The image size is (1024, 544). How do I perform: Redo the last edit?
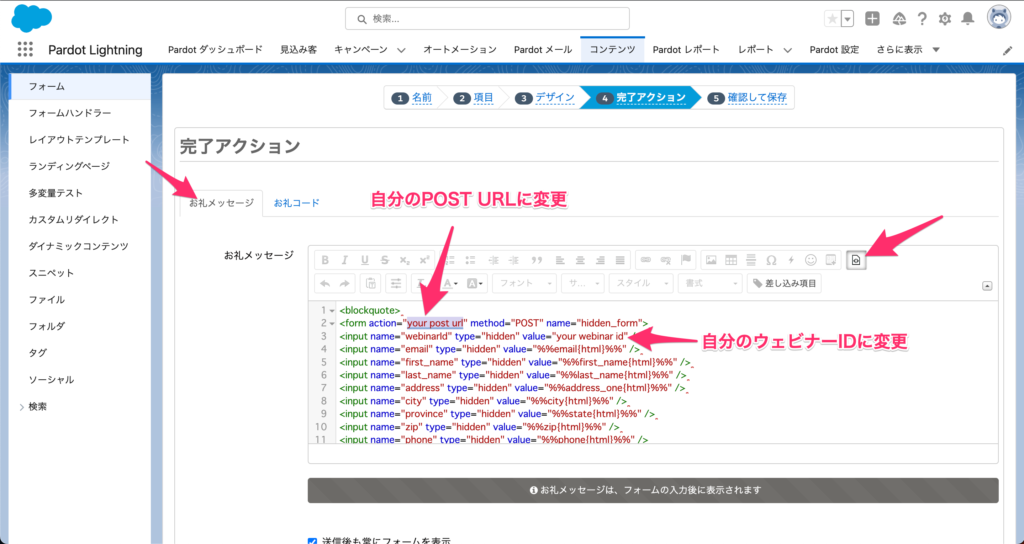click(345, 283)
